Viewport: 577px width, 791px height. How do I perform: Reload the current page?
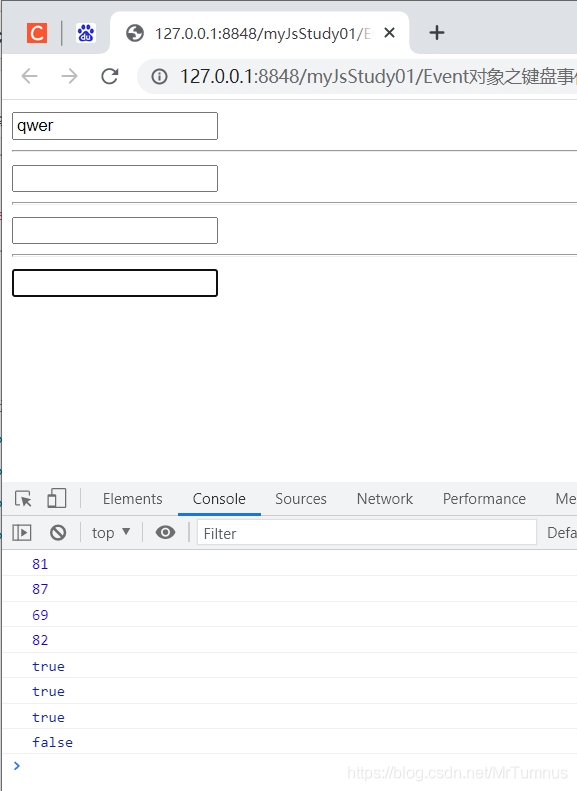click(109, 76)
